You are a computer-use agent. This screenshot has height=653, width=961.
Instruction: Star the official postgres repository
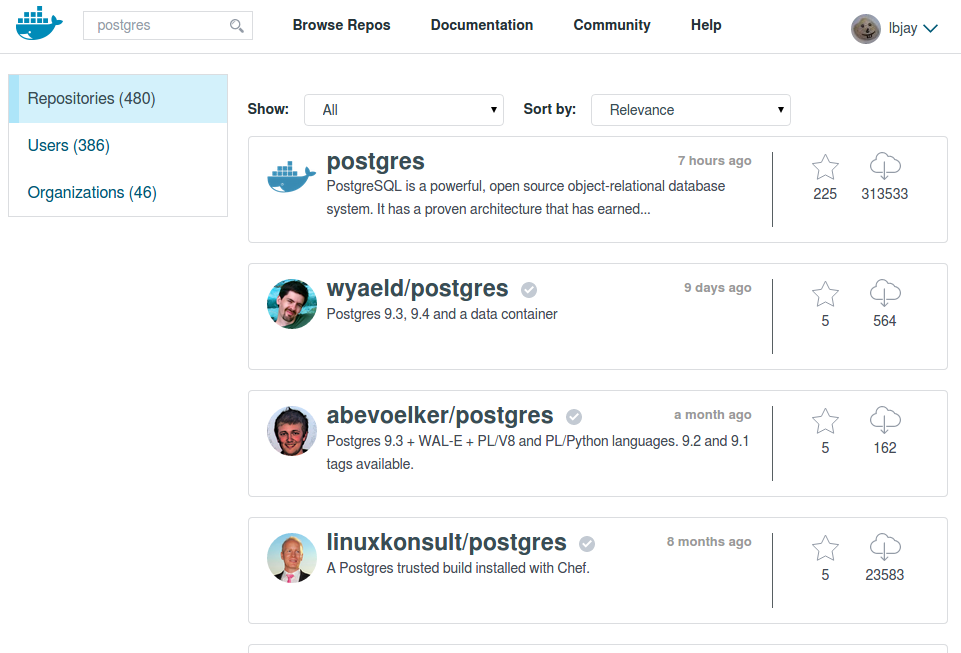pos(825,167)
